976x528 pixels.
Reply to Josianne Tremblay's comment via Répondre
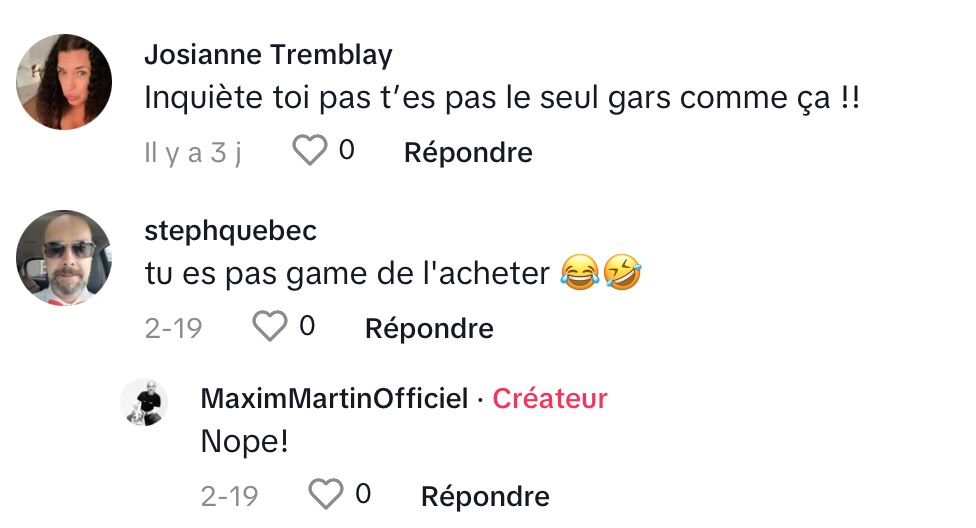pyautogui.click(x=468, y=153)
